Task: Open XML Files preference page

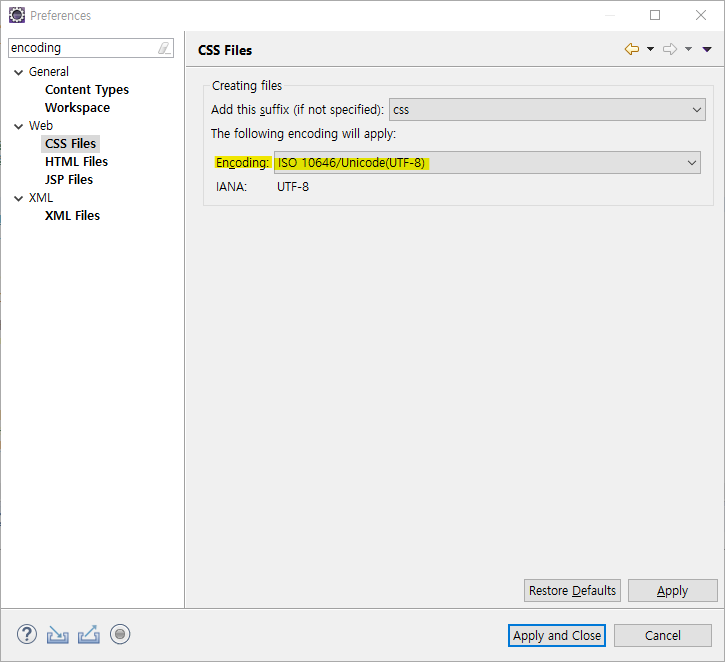Action: [x=72, y=216]
